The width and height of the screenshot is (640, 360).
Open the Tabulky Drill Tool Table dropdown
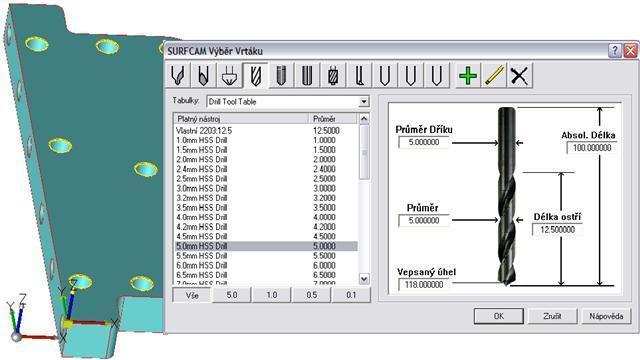point(363,102)
